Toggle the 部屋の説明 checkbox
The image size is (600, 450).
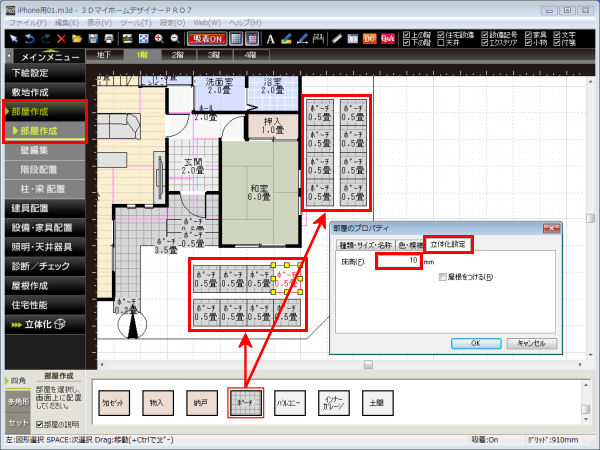point(39,424)
